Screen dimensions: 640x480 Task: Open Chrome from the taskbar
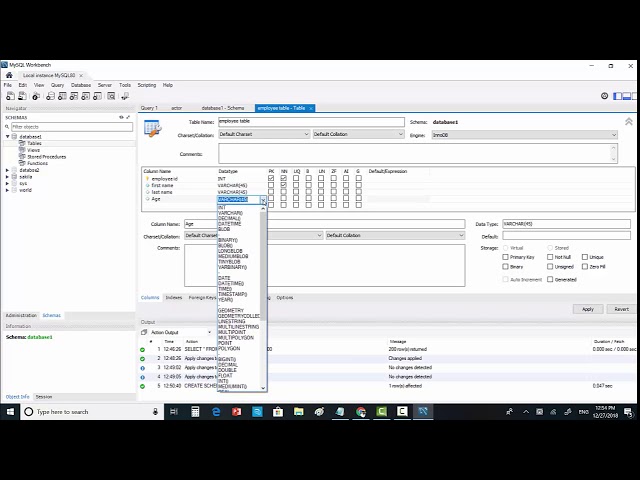coord(360,412)
